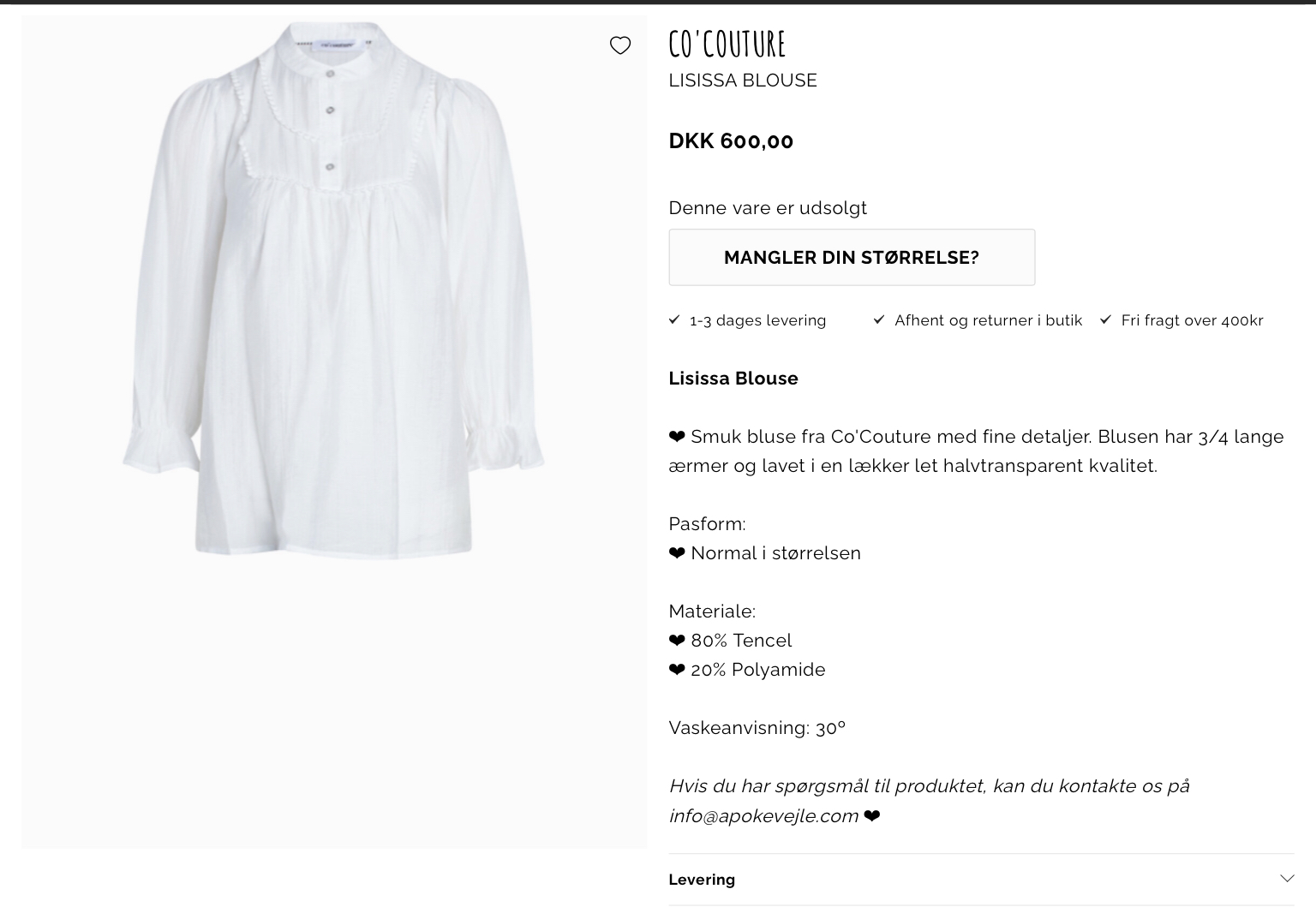Click the LISISSA BLOUSE product title
The image size is (1316, 907).
pyautogui.click(x=743, y=81)
